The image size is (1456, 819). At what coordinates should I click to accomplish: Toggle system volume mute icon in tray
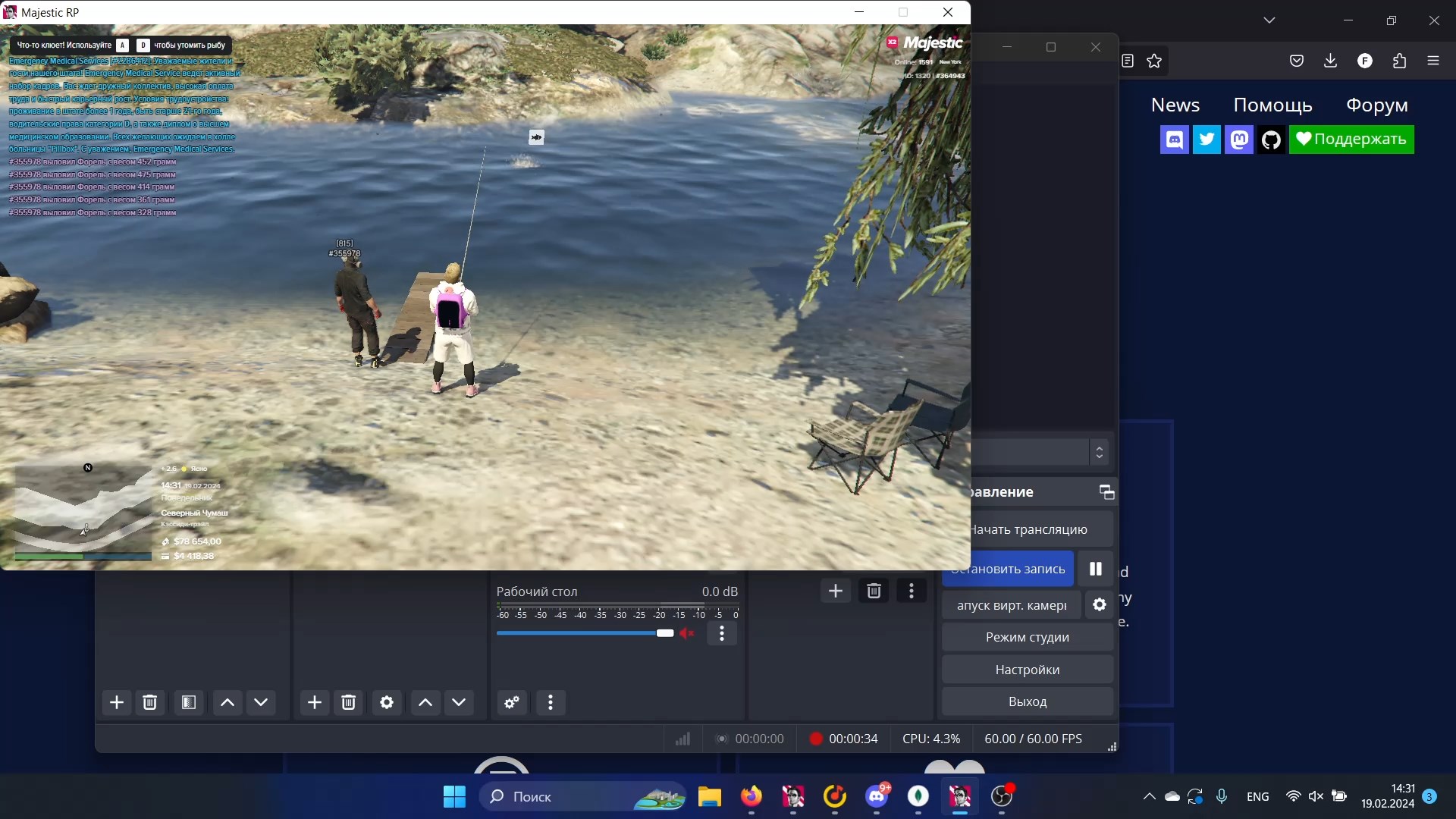tap(1316, 796)
